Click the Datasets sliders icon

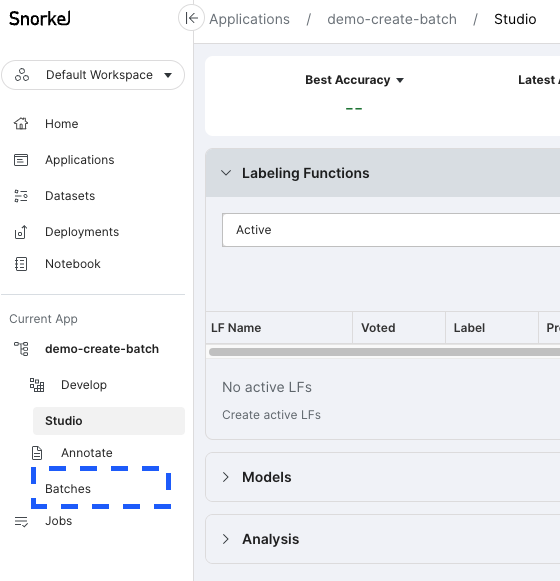21,196
